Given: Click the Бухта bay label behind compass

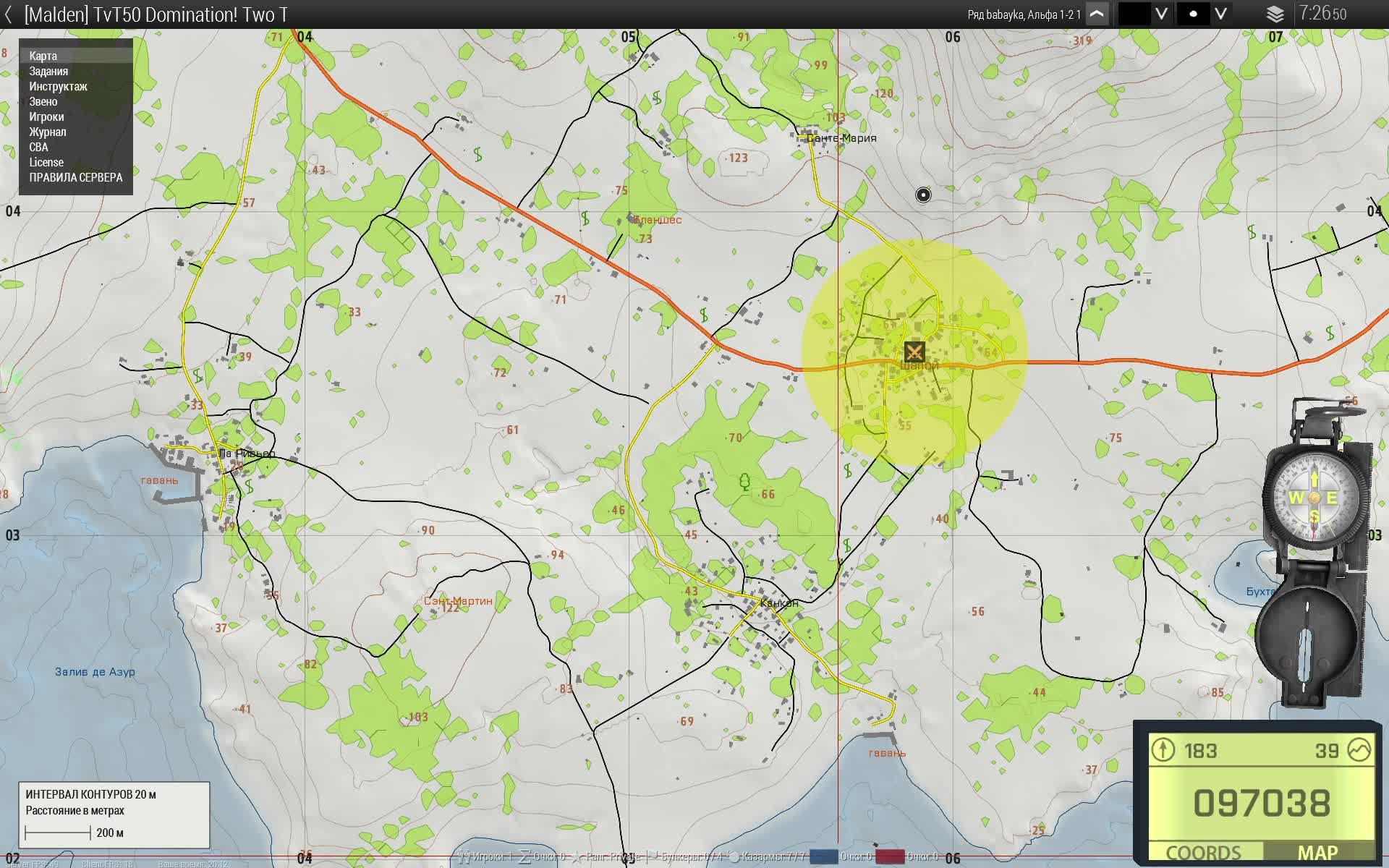Looking at the screenshot, I should coord(1261,591).
